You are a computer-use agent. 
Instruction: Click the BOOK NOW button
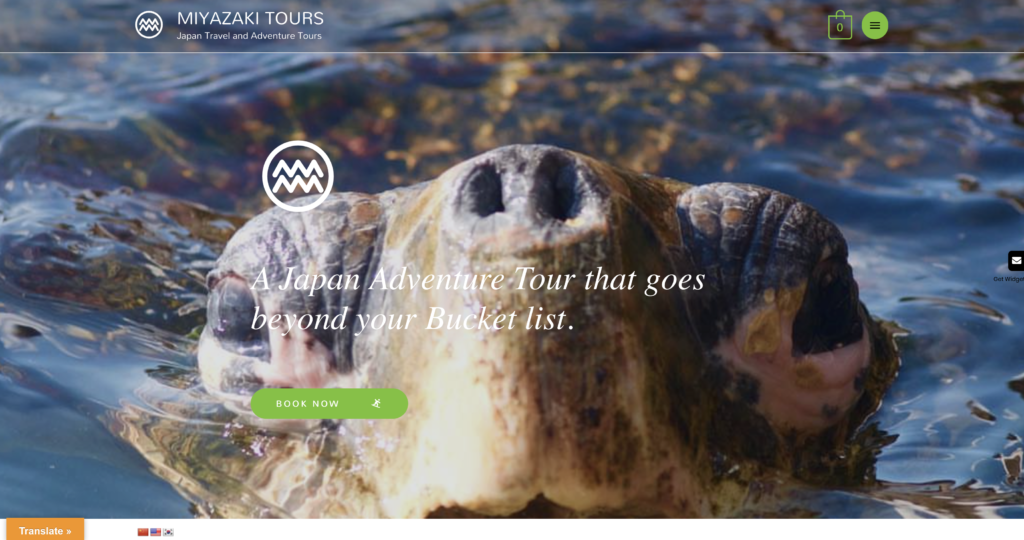tap(329, 404)
